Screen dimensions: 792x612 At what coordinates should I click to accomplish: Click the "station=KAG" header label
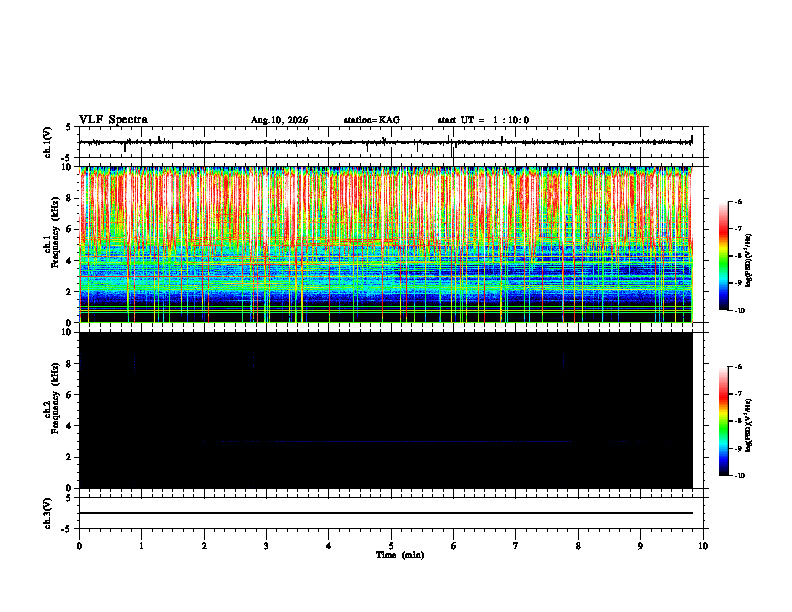(x=372, y=120)
